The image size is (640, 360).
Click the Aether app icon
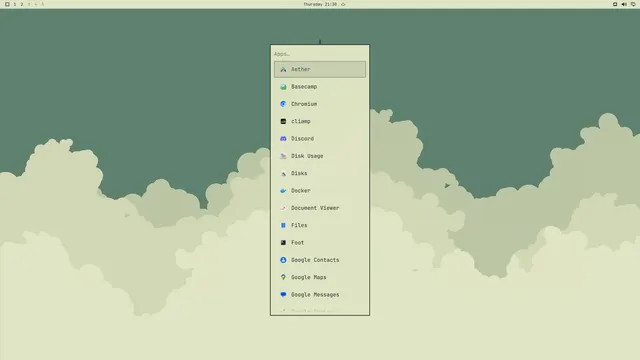(283, 69)
